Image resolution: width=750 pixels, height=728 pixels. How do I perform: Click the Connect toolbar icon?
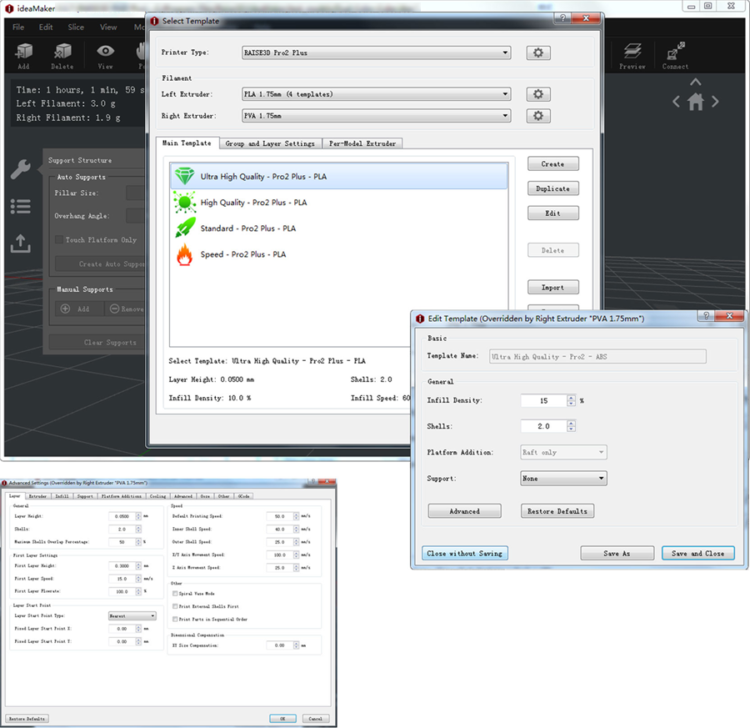[675, 55]
